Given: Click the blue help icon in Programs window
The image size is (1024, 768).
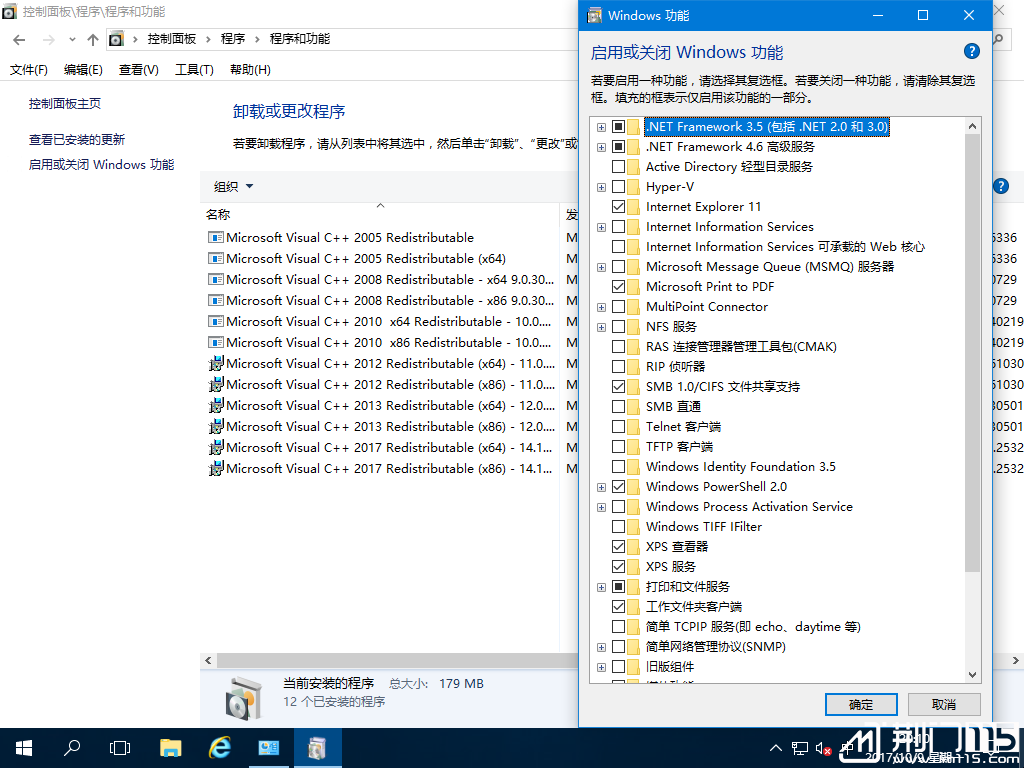Looking at the screenshot, I should coord(1000,186).
